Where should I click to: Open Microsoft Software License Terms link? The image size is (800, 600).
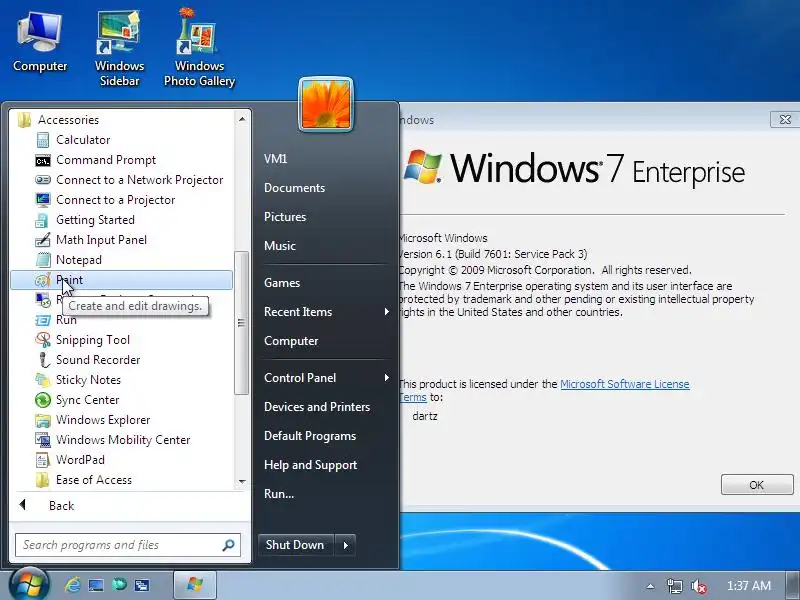click(x=624, y=384)
